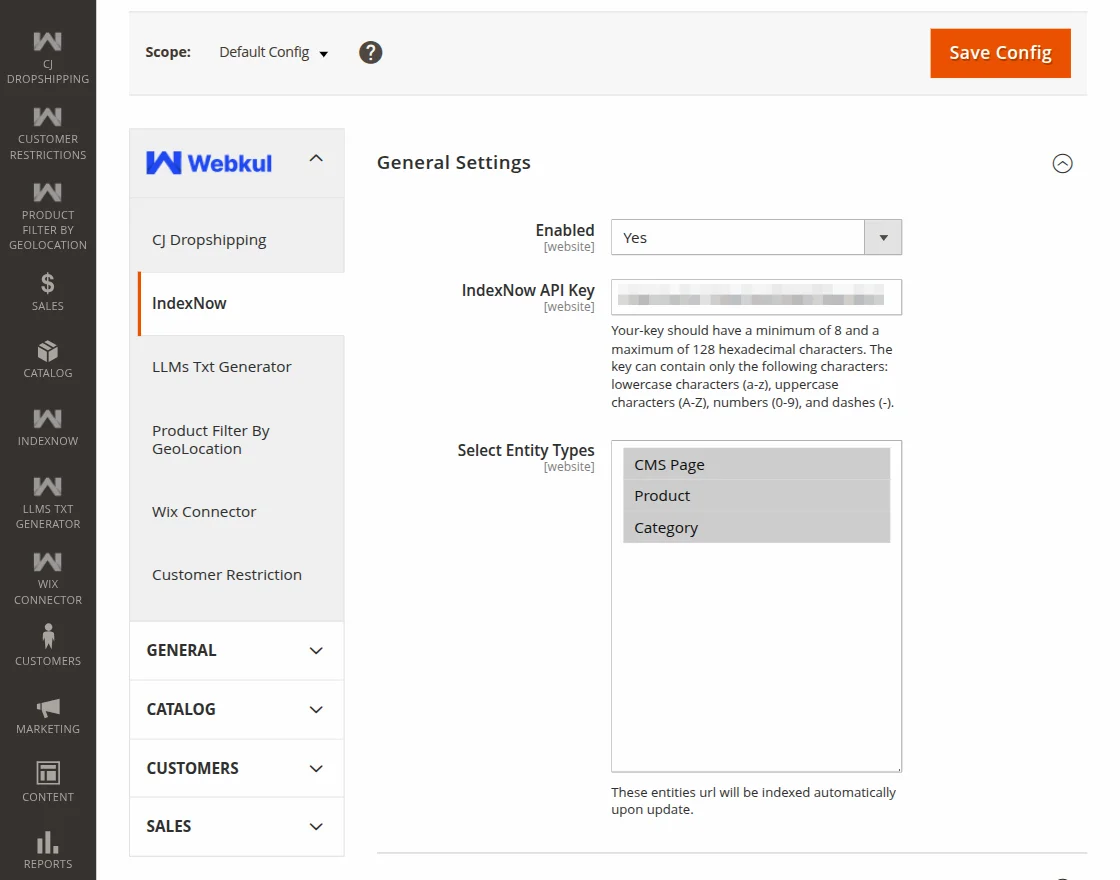Click inside the IndexNow API Key field
This screenshot has width=1120, height=880.
756,297
